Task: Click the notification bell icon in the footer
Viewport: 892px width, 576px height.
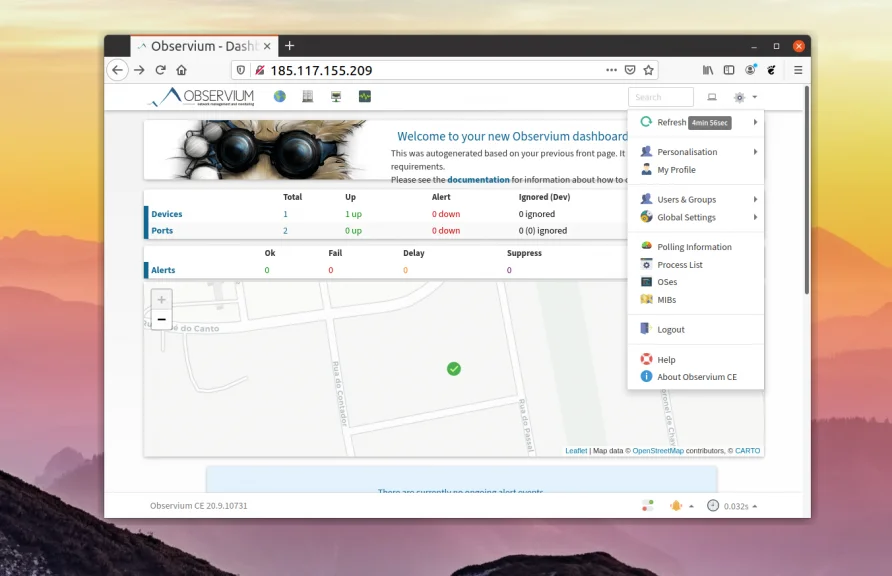Action: (676, 505)
